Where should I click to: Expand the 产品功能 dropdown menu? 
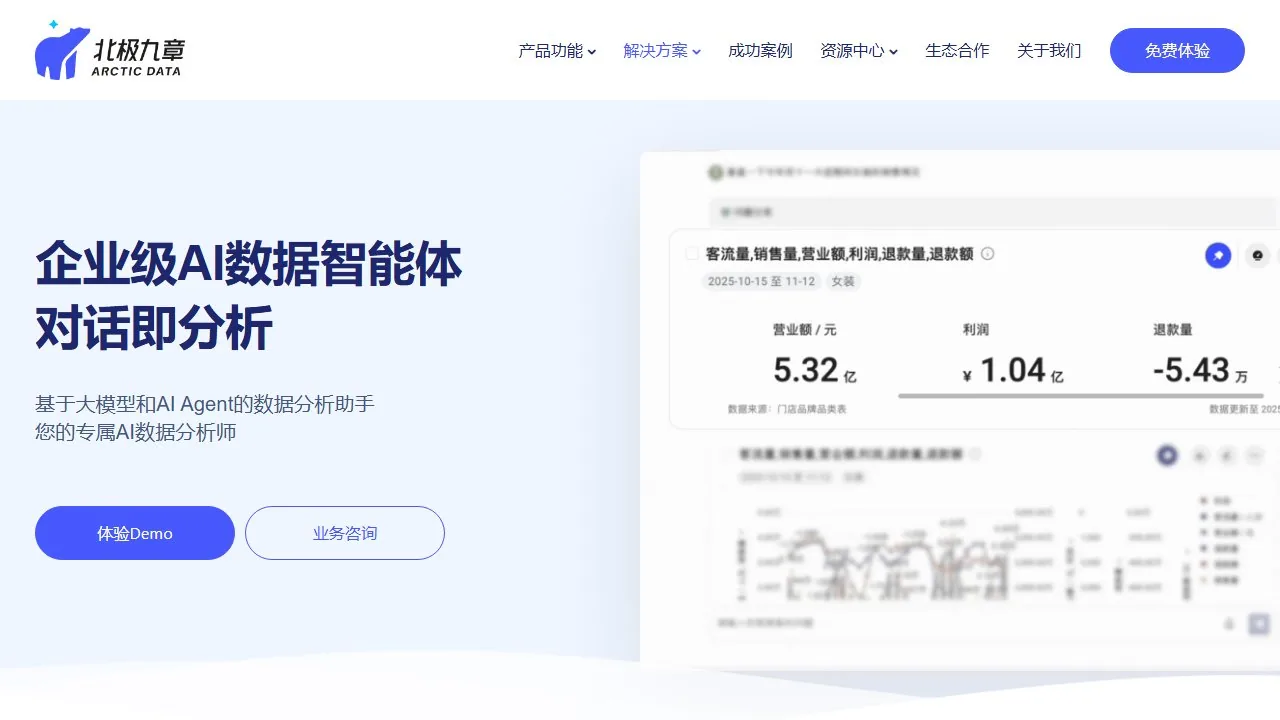tap(557, 51)
